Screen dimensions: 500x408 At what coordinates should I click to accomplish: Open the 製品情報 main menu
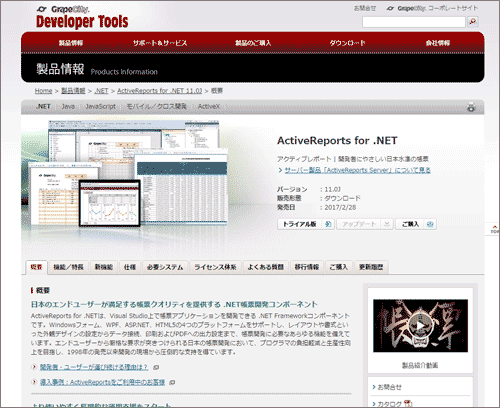pyautogui.click(x=71, y=43)
